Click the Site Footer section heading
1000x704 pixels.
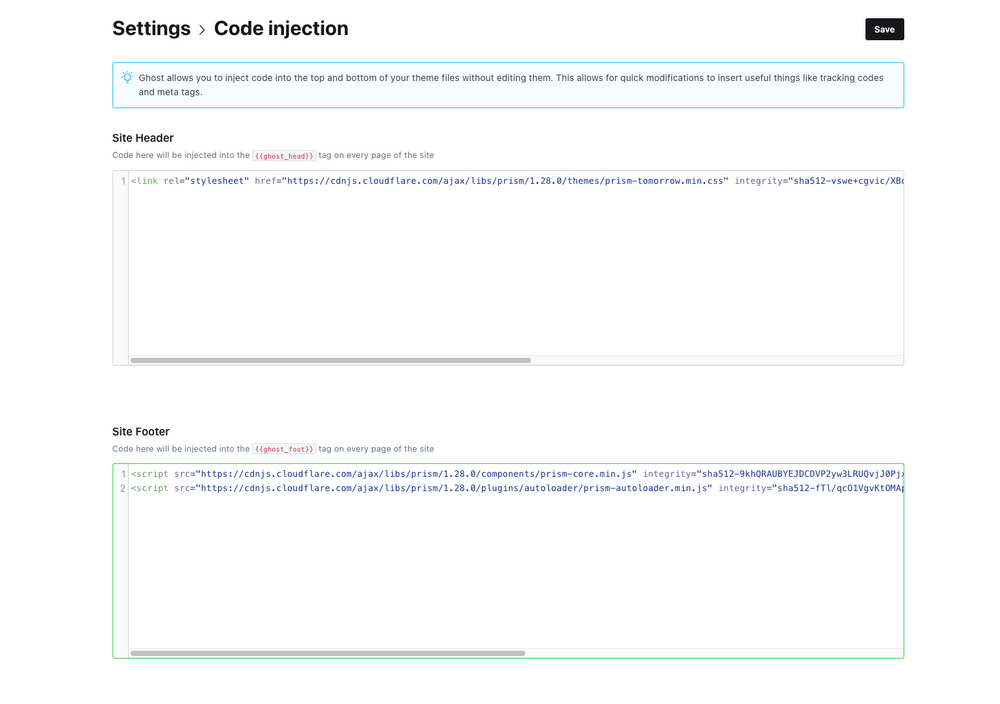tap(138, 432)
